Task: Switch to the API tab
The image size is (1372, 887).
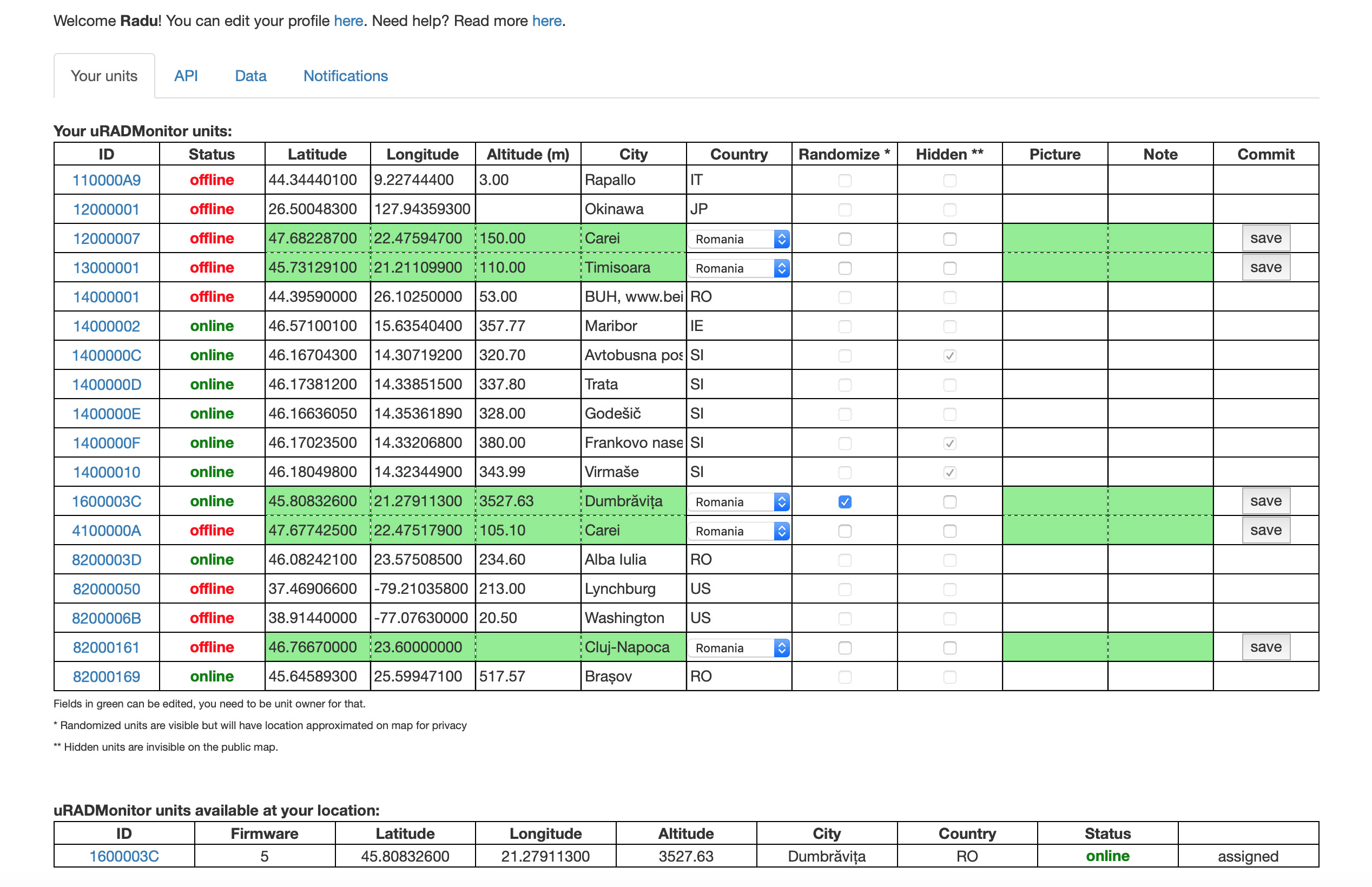Action: point(186,76)
